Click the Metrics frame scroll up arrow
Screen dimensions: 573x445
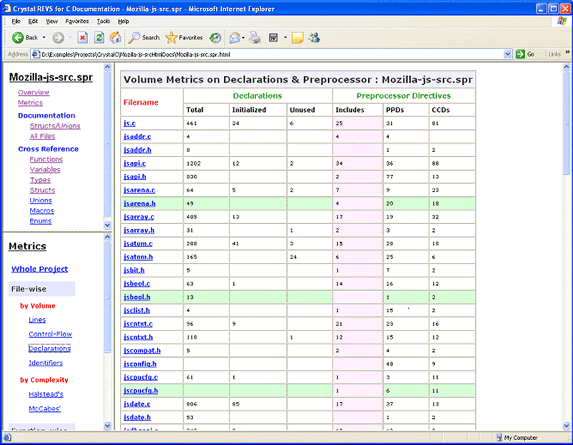107,237
